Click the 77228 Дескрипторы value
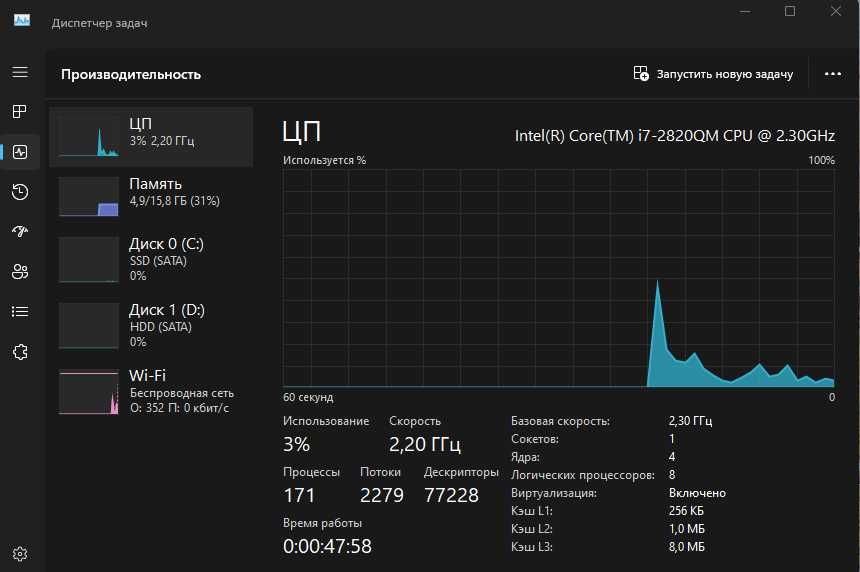860x572 pixels. [451, 495]
